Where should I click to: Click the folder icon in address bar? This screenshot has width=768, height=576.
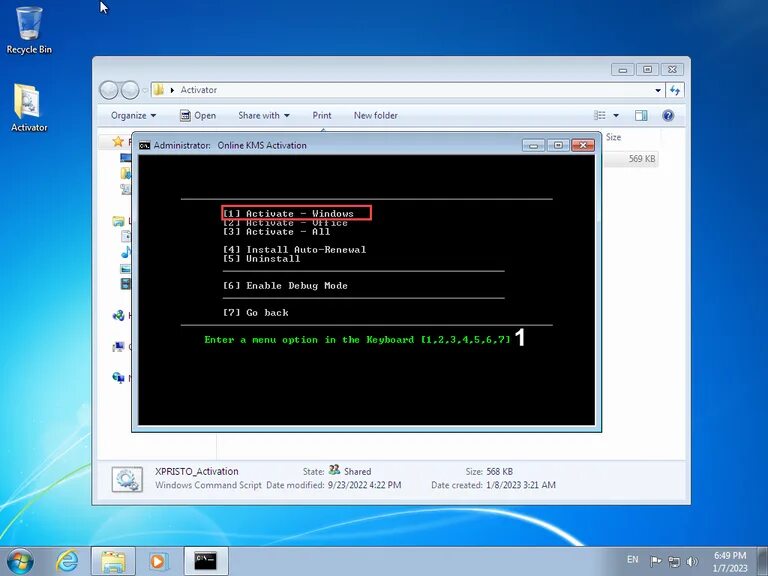coord(158,90)
